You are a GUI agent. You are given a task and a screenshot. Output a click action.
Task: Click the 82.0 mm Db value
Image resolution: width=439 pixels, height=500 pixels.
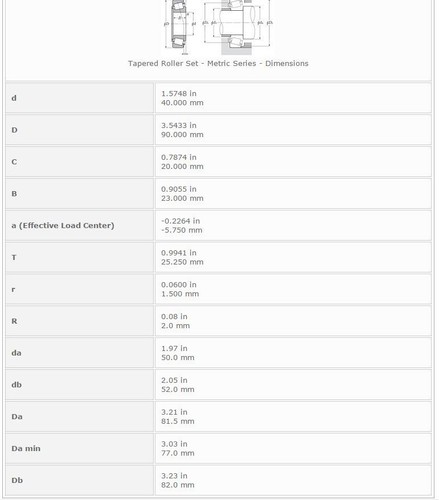click(178, 485)
